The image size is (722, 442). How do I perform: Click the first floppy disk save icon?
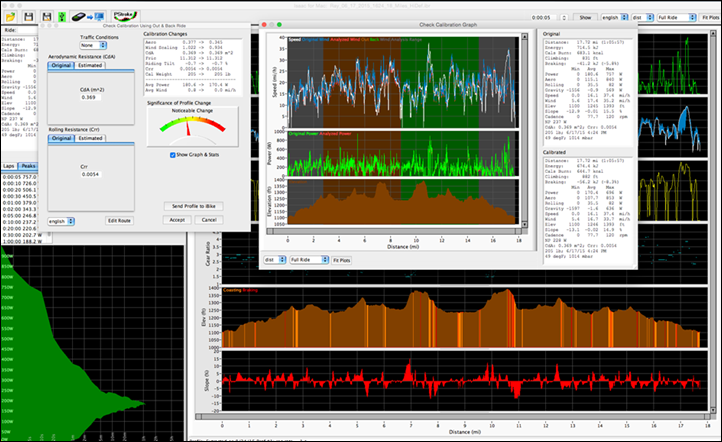[29, 17]
